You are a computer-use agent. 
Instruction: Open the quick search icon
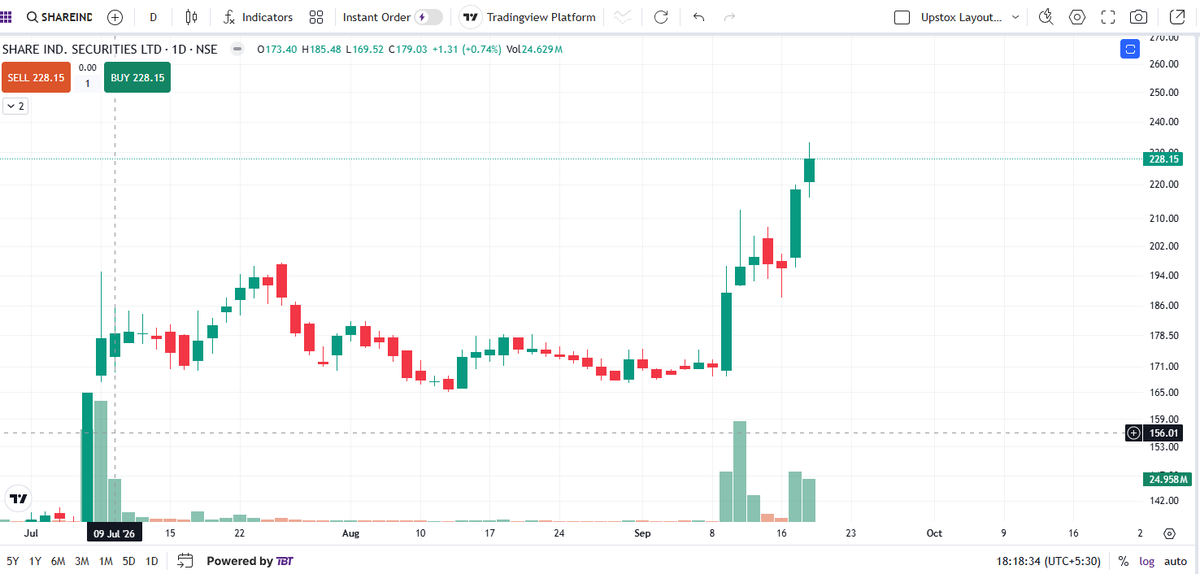coord(1046,17)
